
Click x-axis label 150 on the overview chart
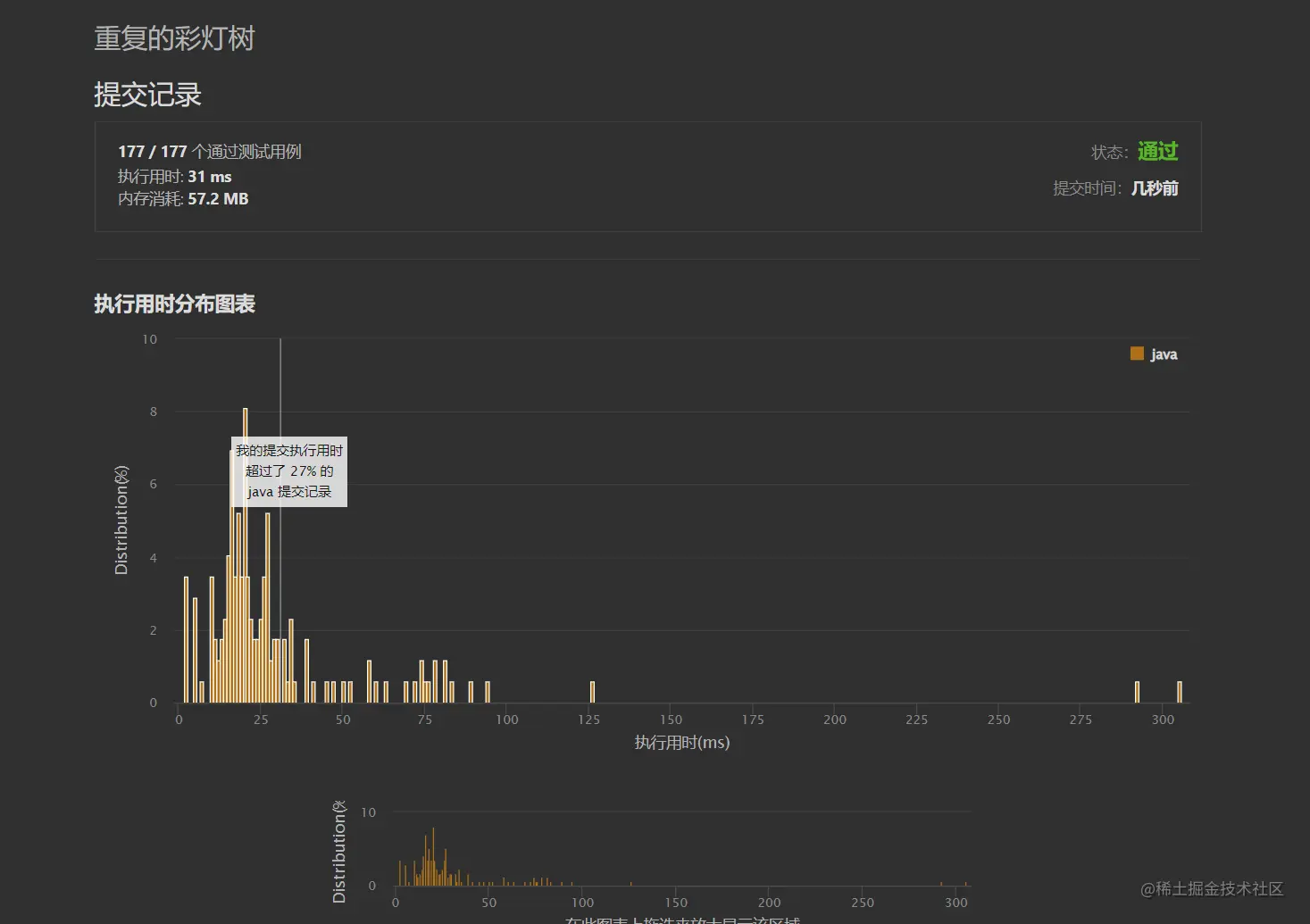[676, 903]
